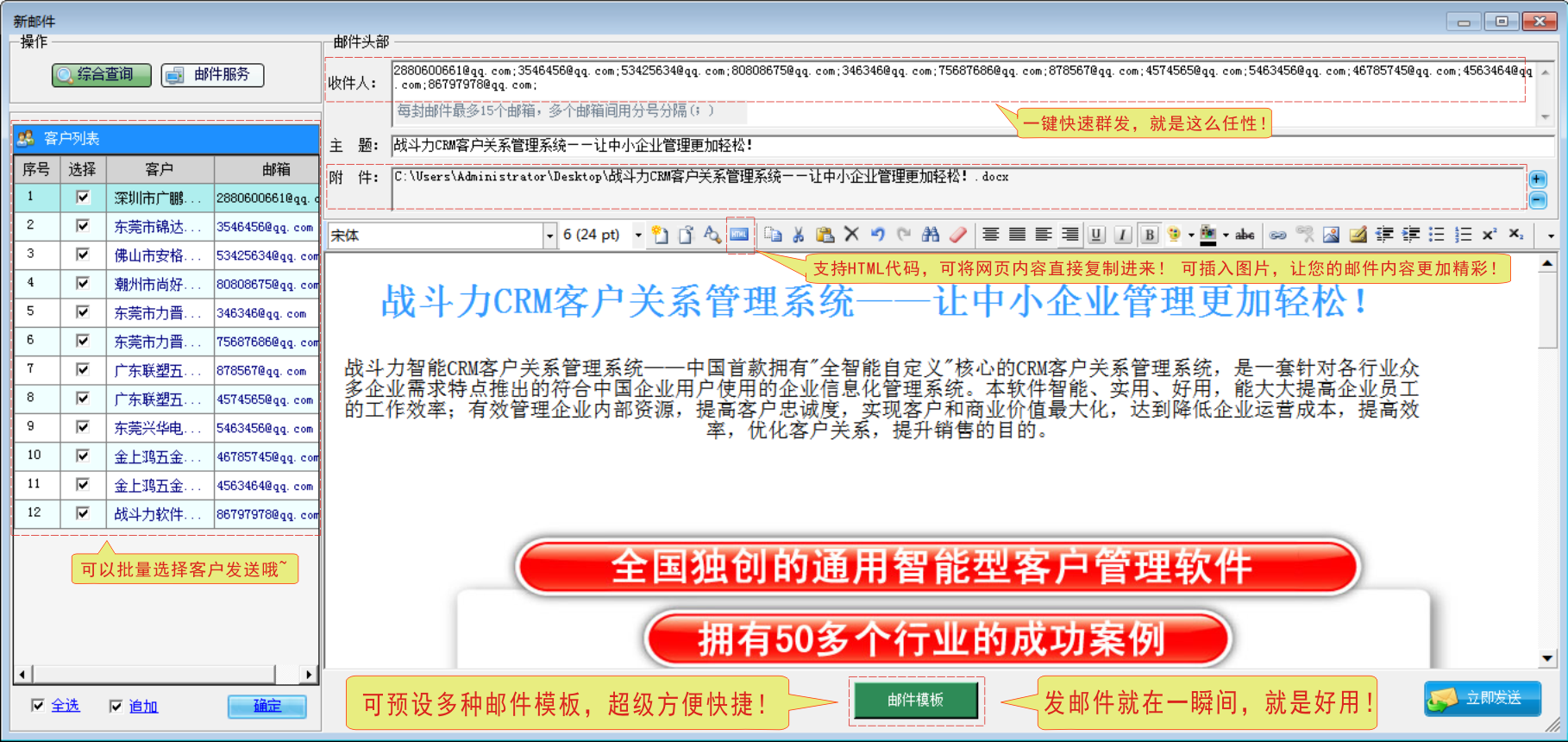Image resolution: width=1568 pixels, height=742 pixels.
Task: Confirm selection with 确定 button
Action: 267,707
